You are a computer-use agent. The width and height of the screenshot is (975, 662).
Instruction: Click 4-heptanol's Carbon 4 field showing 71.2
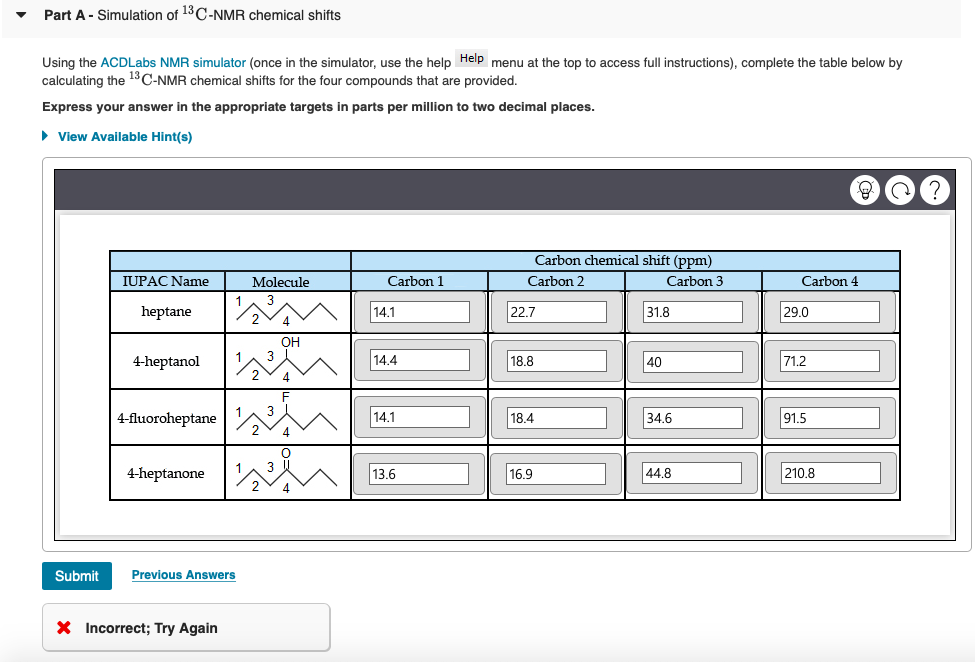pyautogui.click(x=831, y=359)
